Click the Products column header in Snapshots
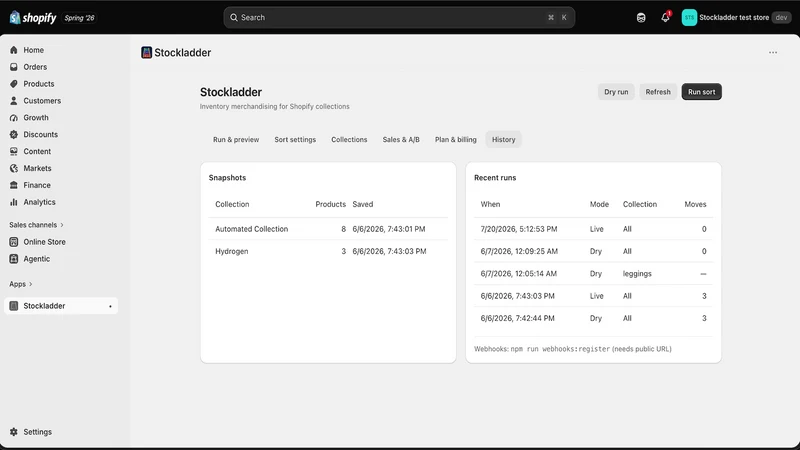This screenshot has height=450, width=800. click(331, 204)
